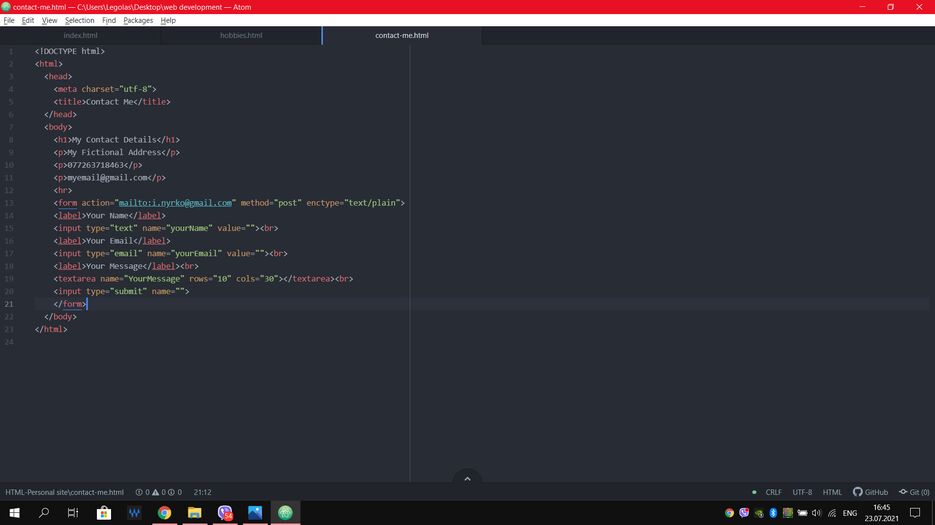Open the Selection menu
The width and height of the screenshot is (935, 525).
click(80, 20)
